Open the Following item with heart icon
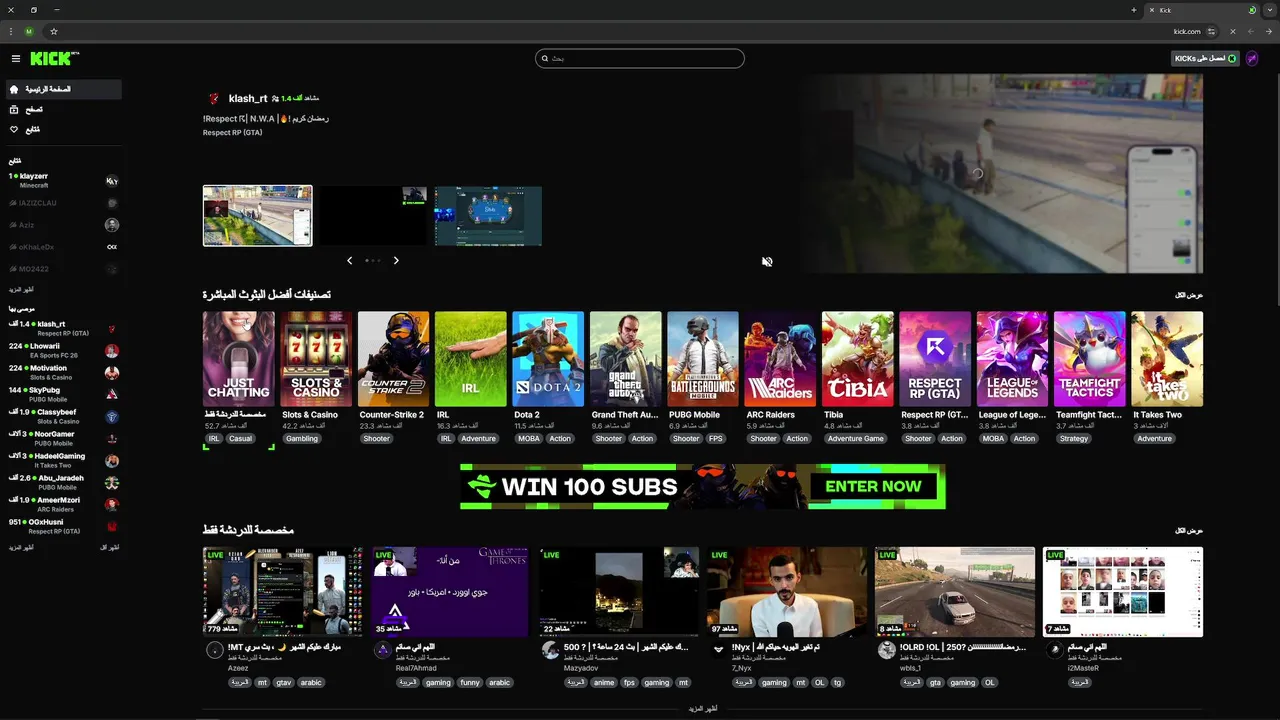Image resolution: width=1280 pixels, height=720 pixels. 63,130
